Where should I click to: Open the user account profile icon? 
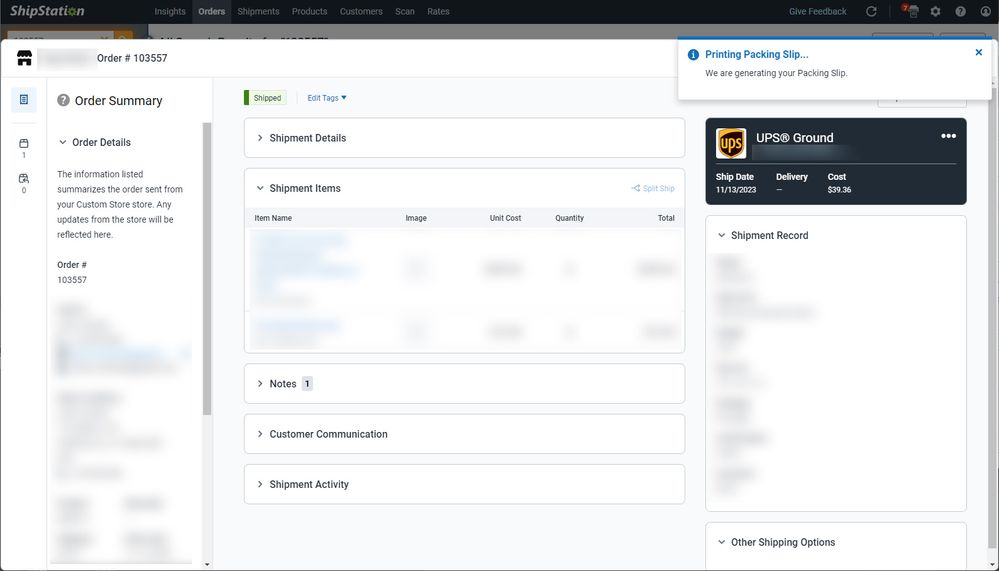point(985,12)
